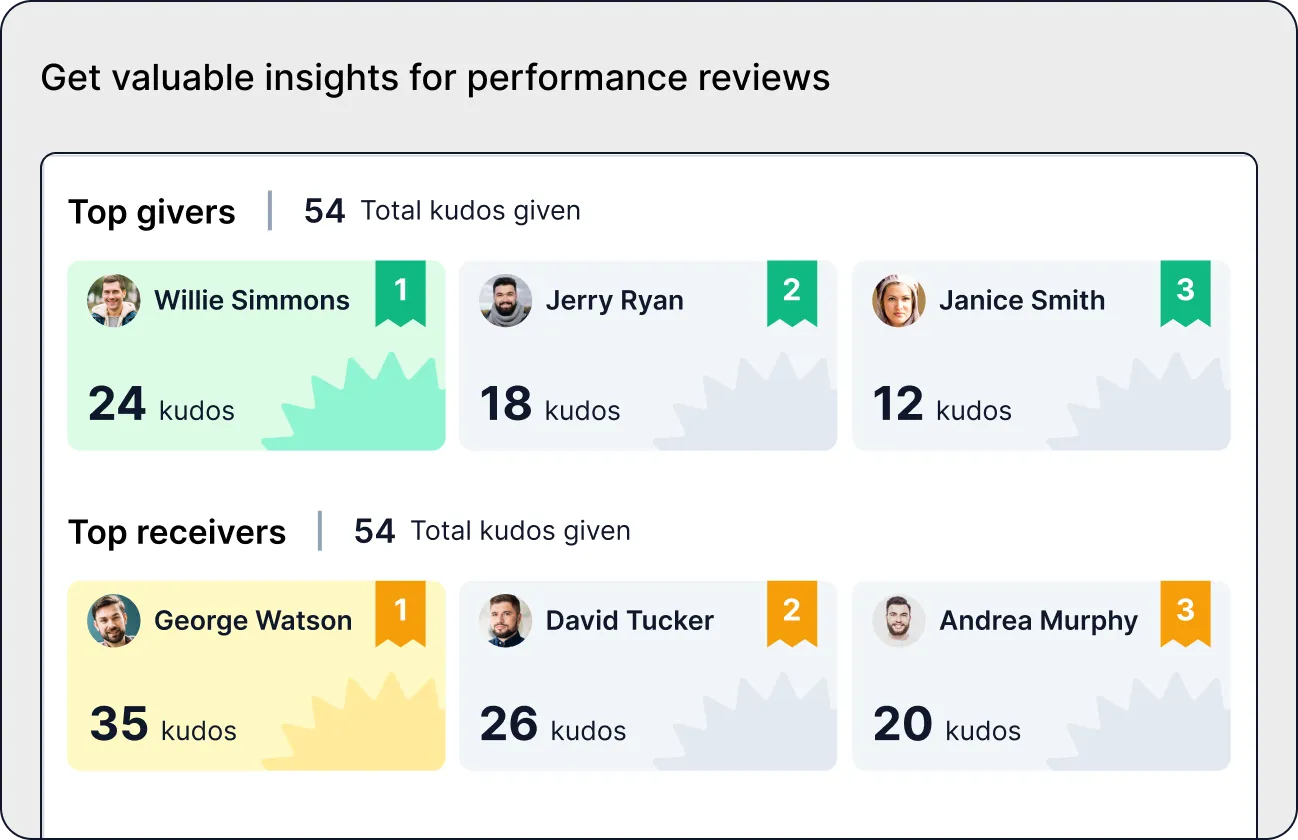Click orange rank 1 ribbon on George Watson
The width and height of the screenshot is (1298, 840).
[x=401, y=613]
